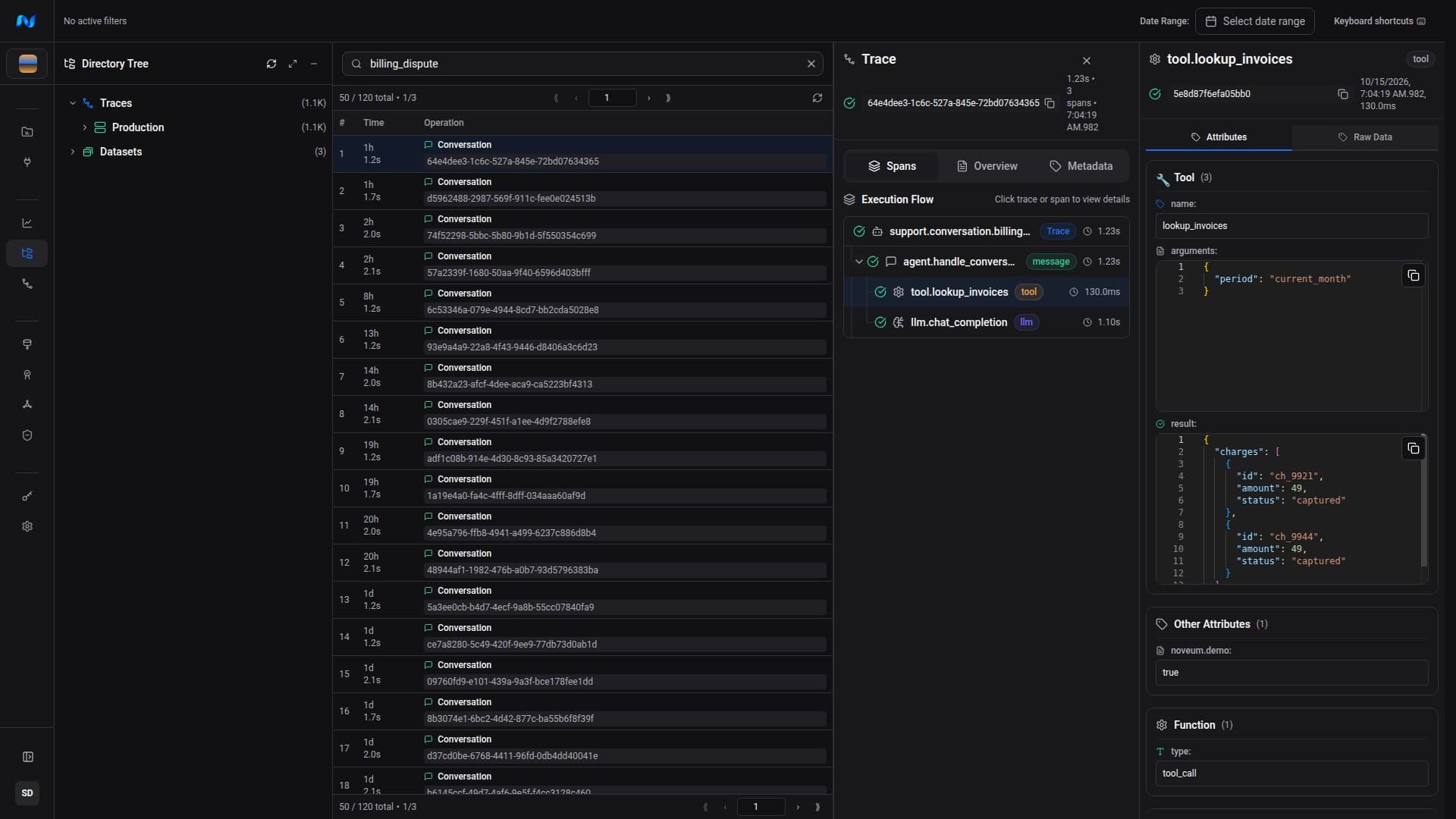Switch to the Raw Data tab
Screen dimensions: 1456x819
coord(1365,137)
